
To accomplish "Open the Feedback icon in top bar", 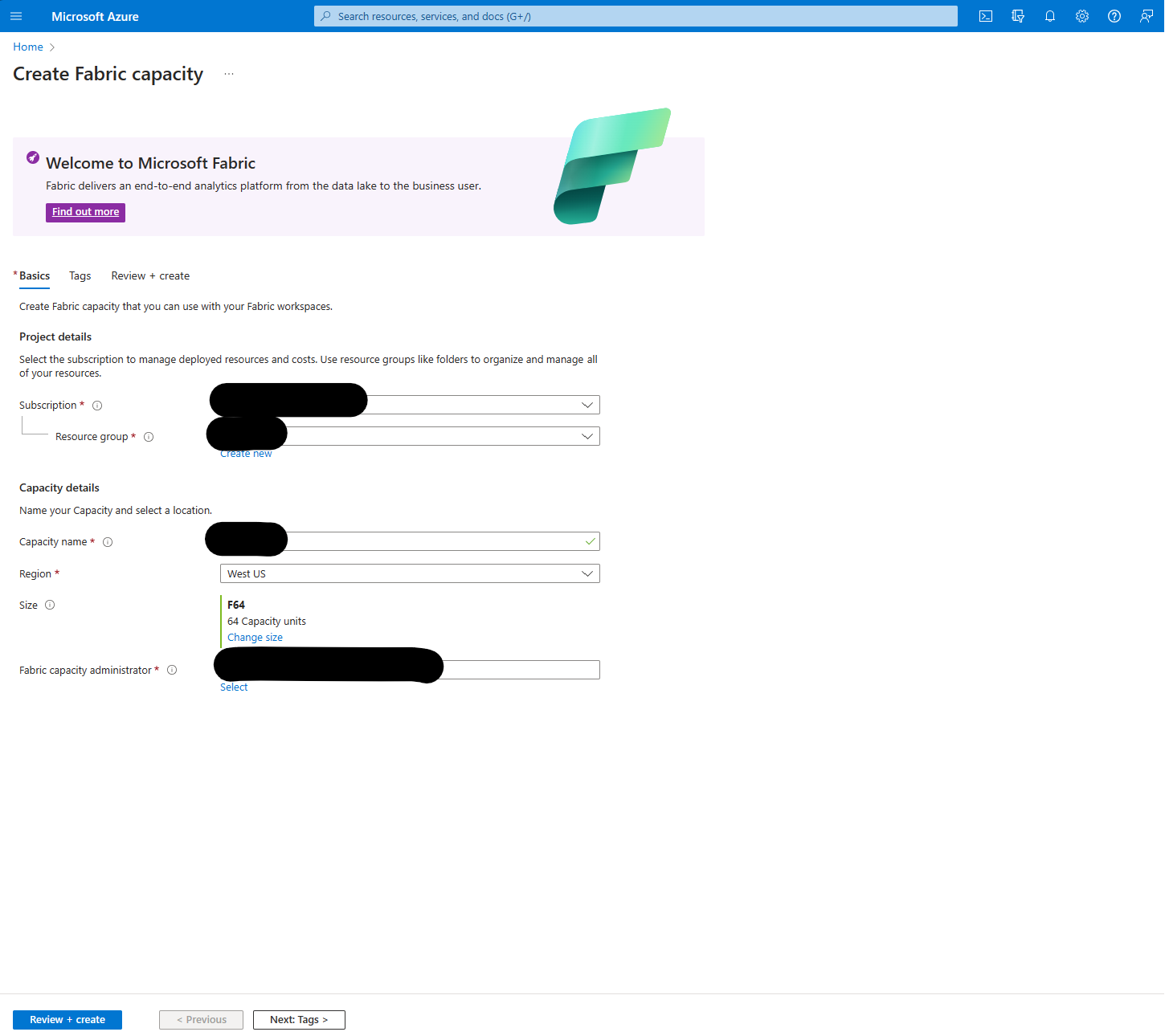I will point(1147,16).
